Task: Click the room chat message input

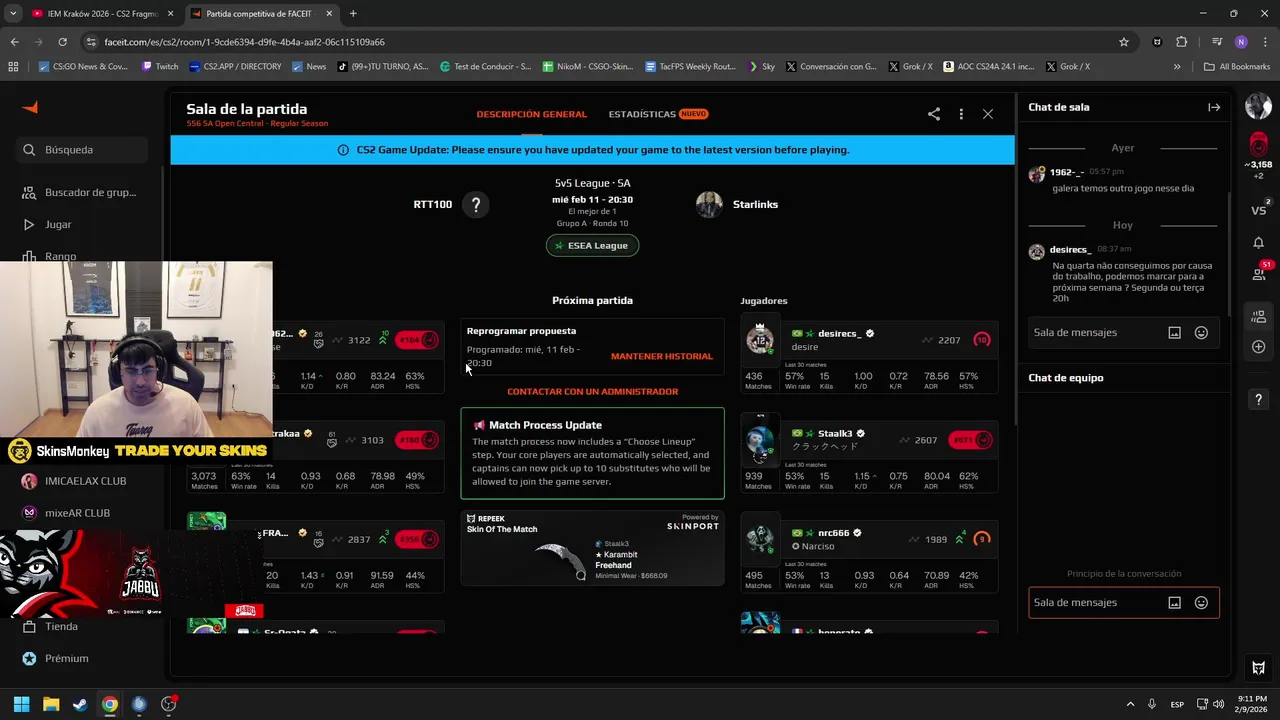Action: pos(1095,333)
